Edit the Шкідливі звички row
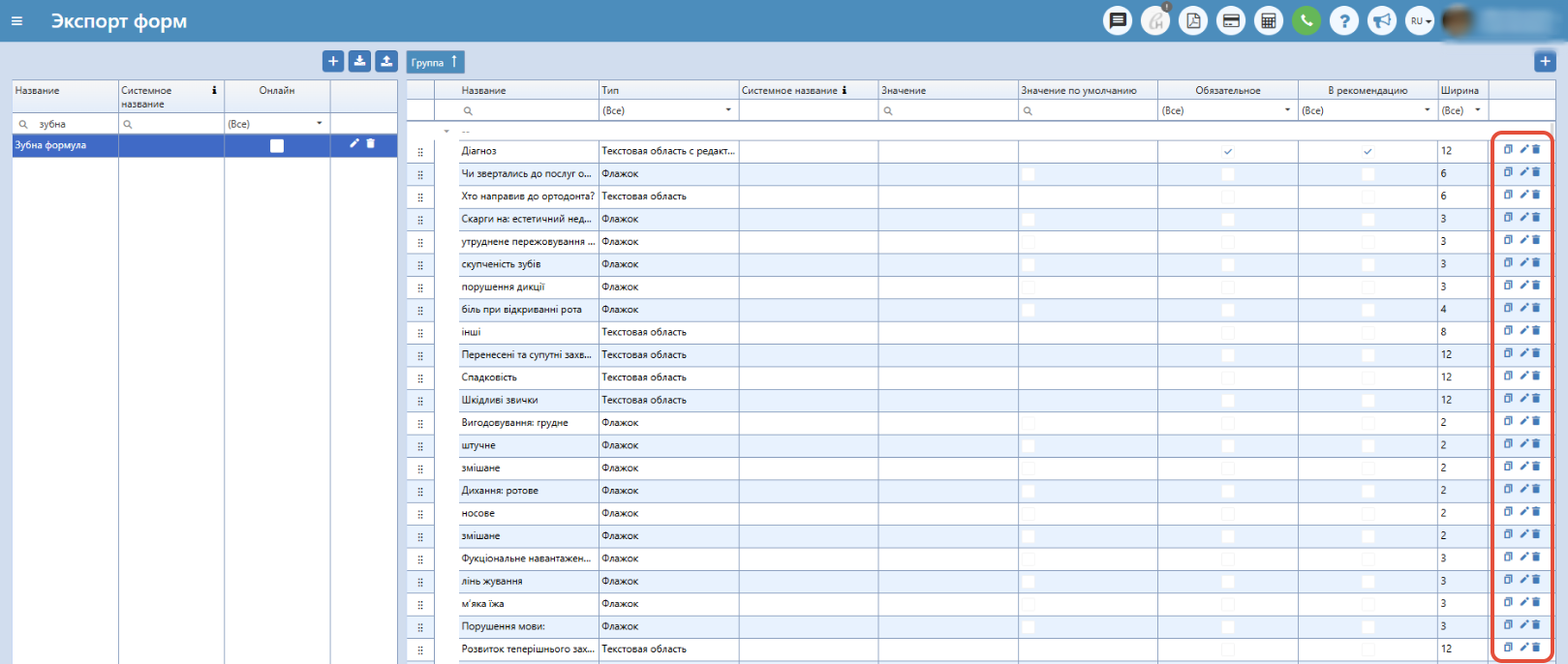 click(1523, 398)
